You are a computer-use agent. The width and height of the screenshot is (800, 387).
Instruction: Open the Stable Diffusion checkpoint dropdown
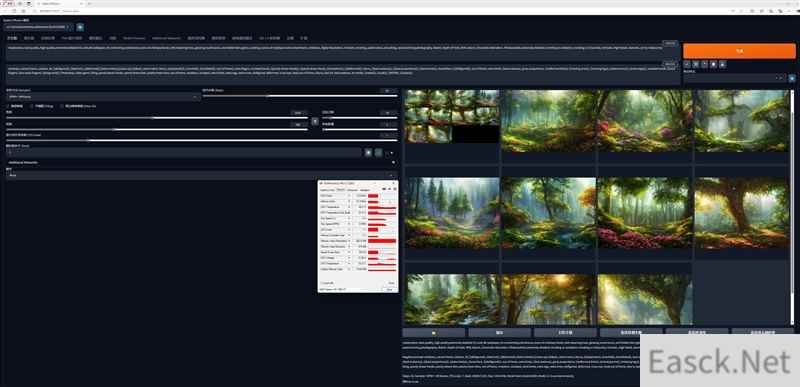click(x=39, y=27)
